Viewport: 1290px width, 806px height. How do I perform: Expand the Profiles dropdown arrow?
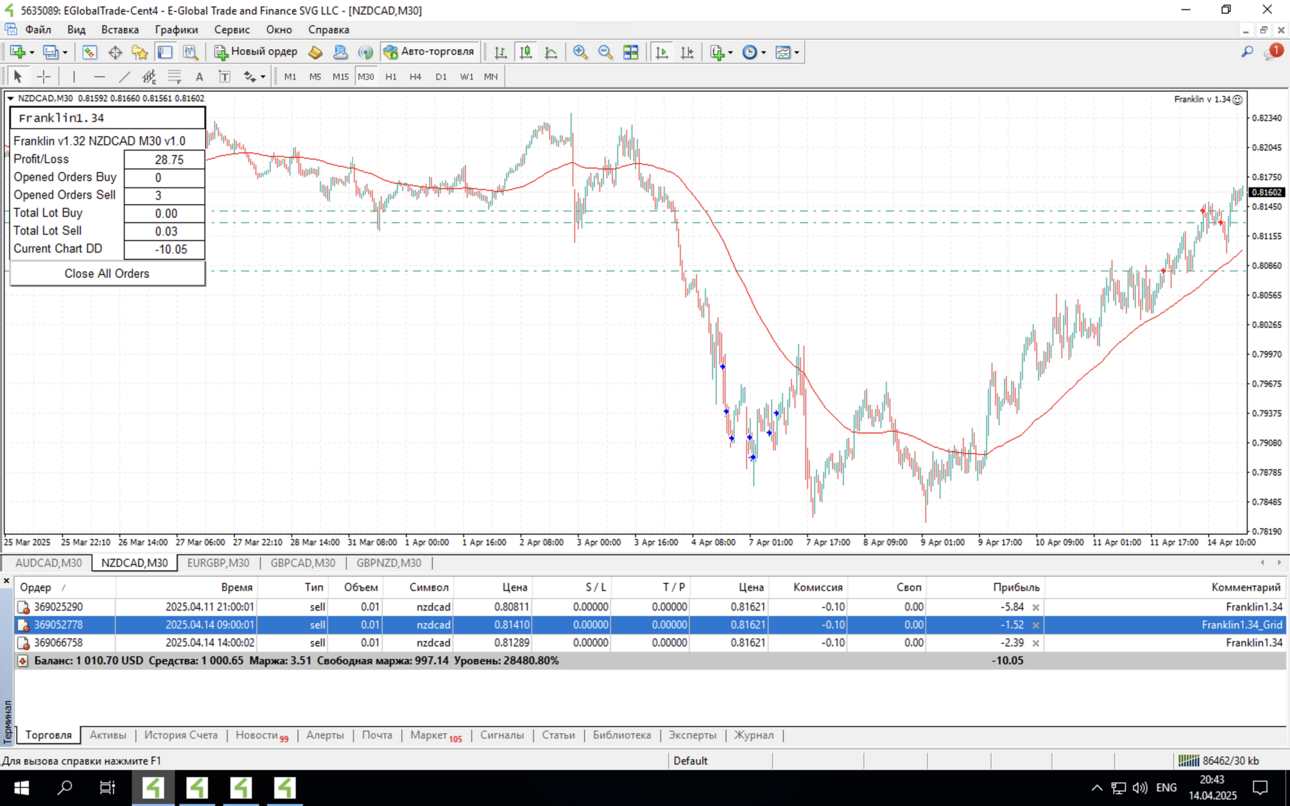(x=65, y=53)
